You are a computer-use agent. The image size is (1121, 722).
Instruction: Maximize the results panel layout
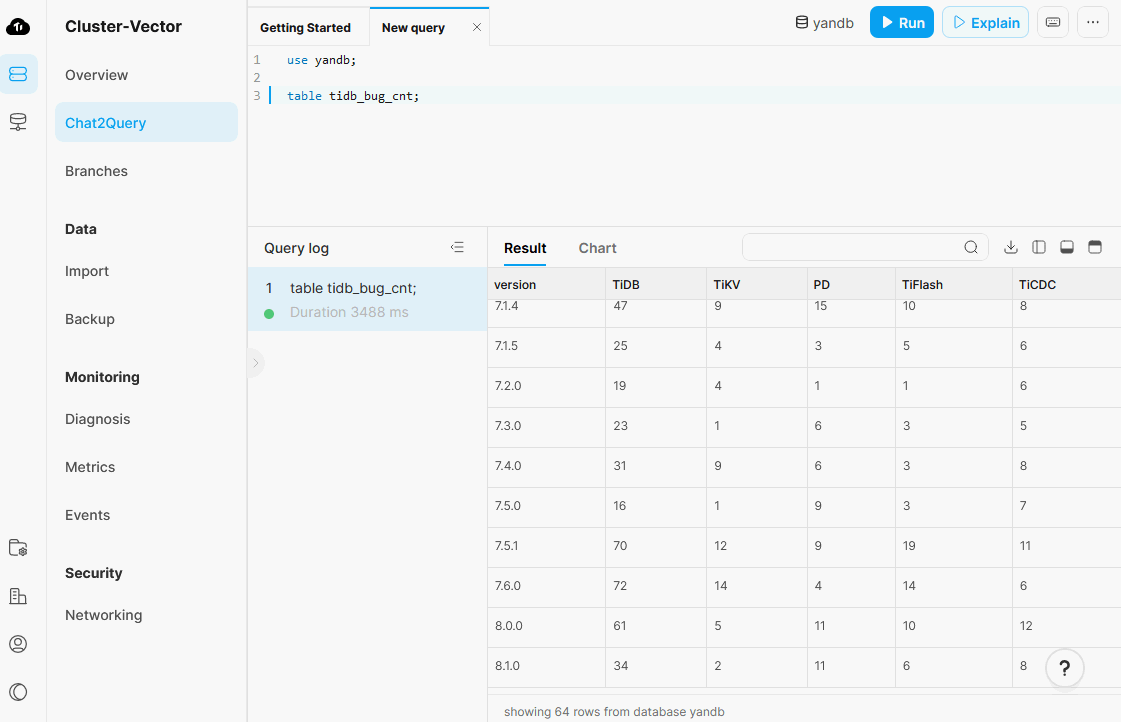[x=1095, y=247]
